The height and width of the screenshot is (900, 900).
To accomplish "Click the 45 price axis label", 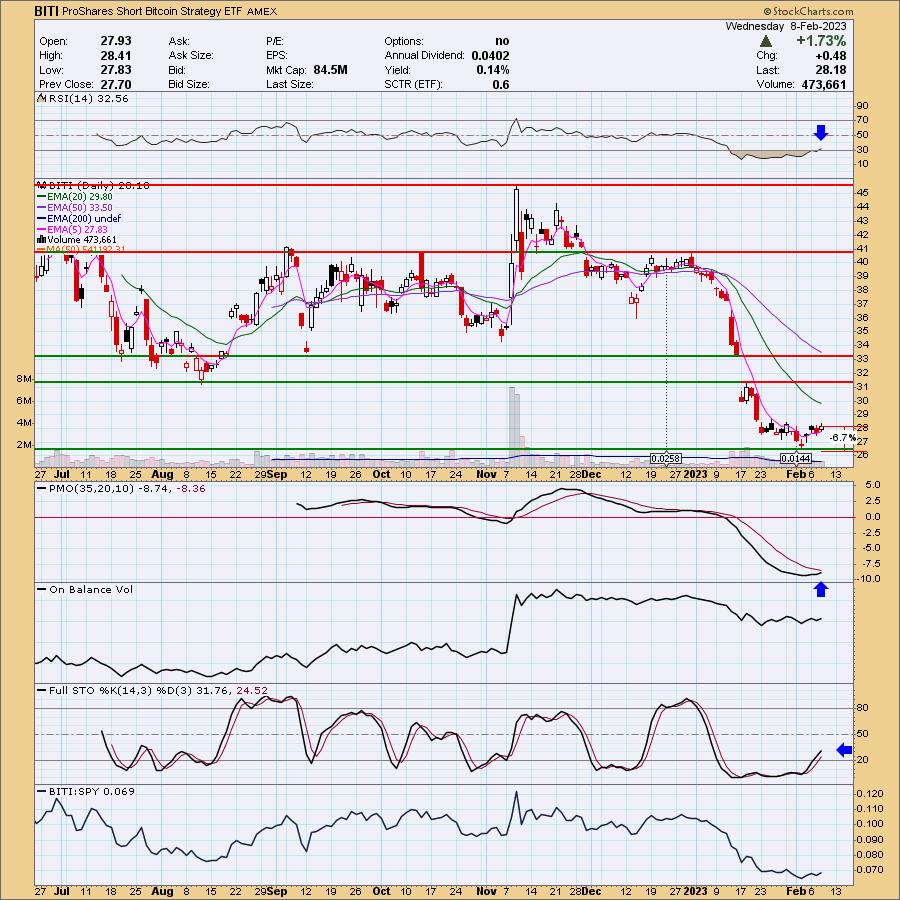I will point(863,192).
